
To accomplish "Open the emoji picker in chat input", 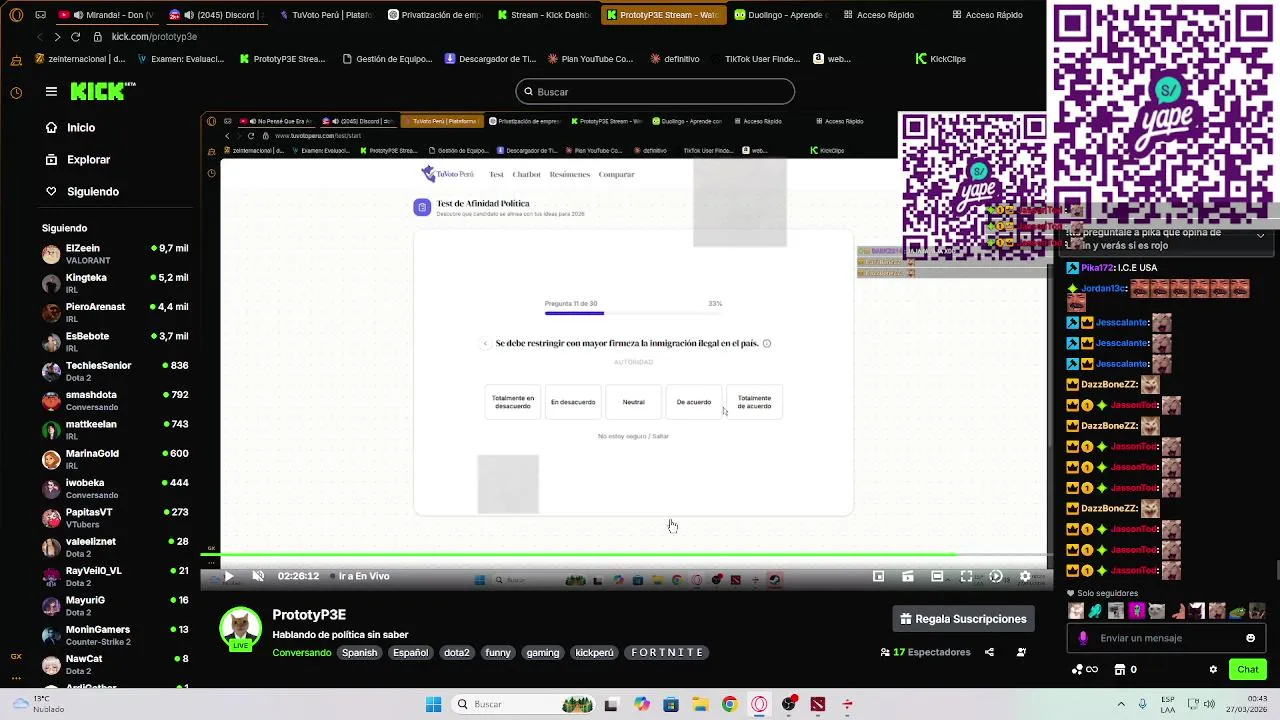I will click(1250, 638).
